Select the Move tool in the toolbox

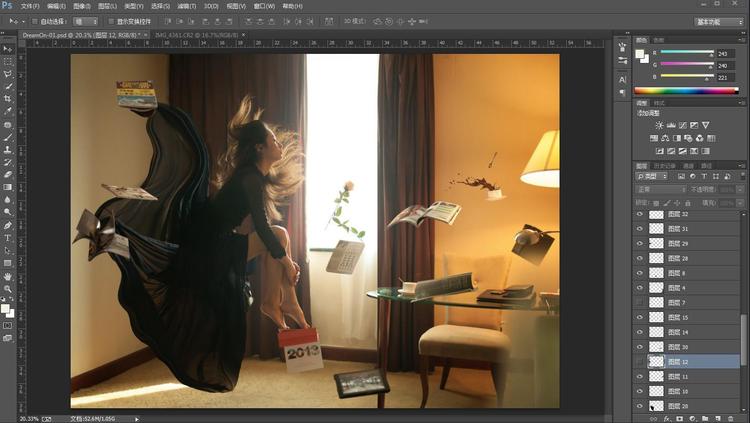click(8, 48)
